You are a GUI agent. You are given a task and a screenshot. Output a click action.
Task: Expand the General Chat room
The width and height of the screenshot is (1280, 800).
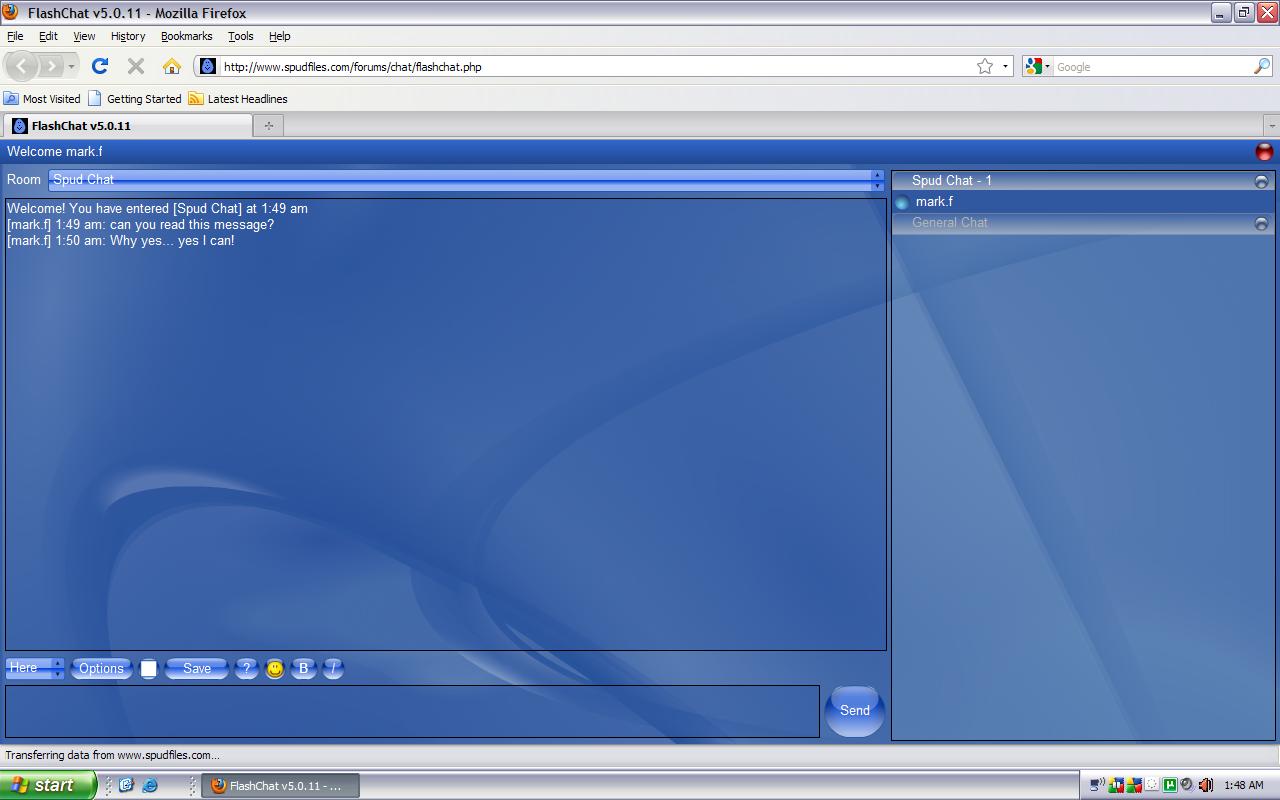click(1261, 223)
